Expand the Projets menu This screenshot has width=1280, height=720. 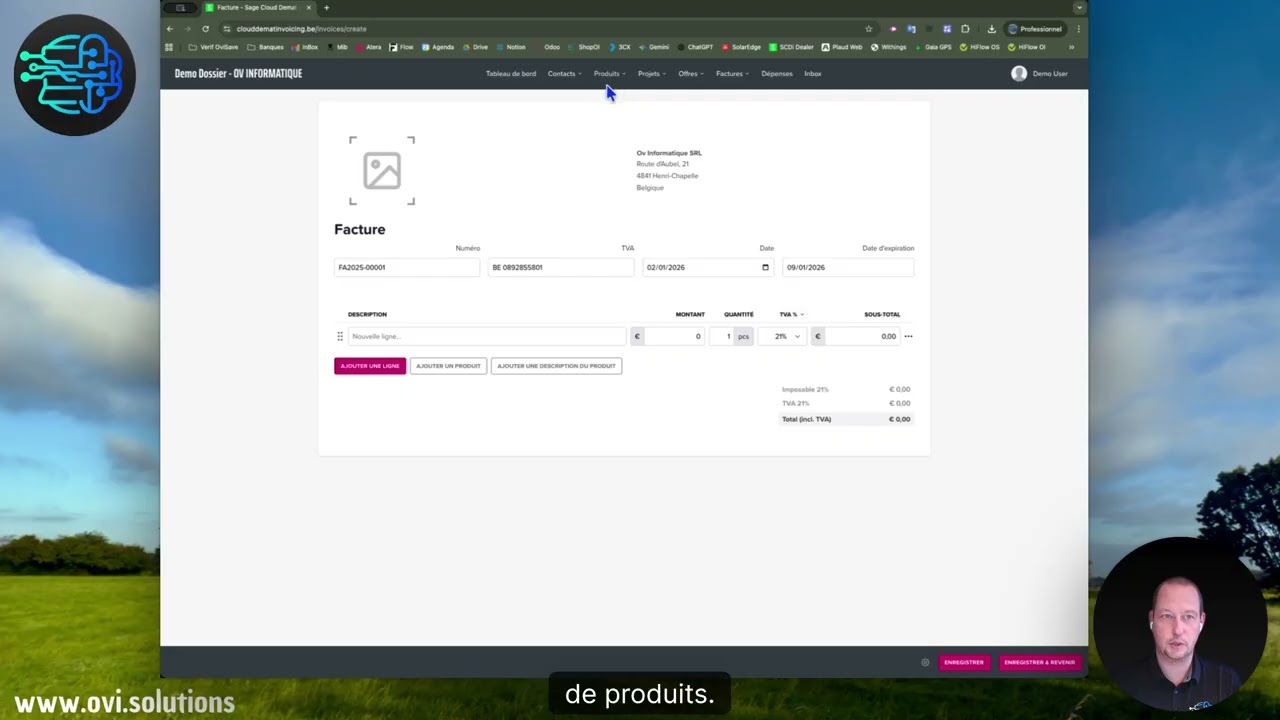[x=651, y=74]
